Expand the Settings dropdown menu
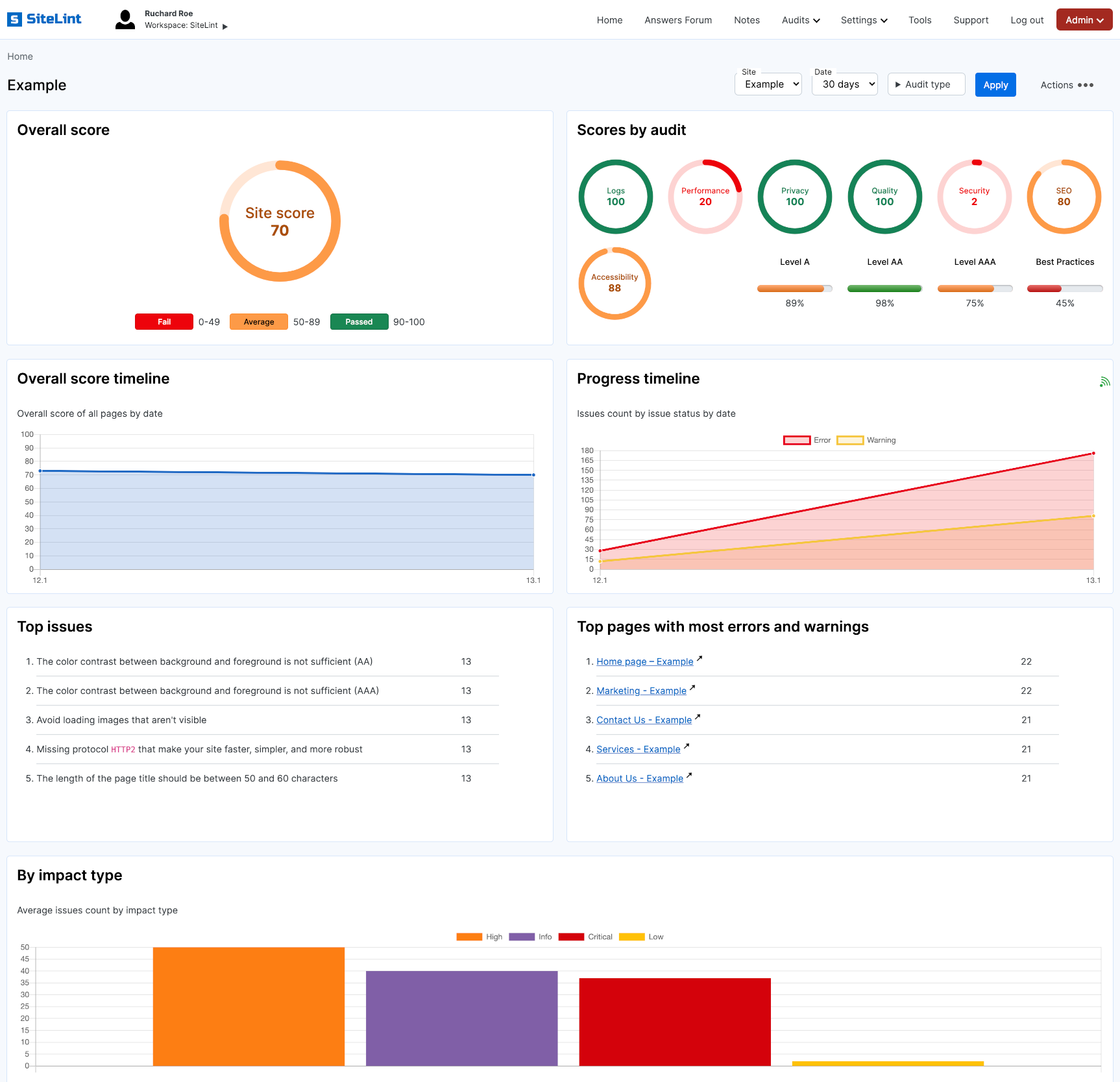 click(x=864, y=20)
